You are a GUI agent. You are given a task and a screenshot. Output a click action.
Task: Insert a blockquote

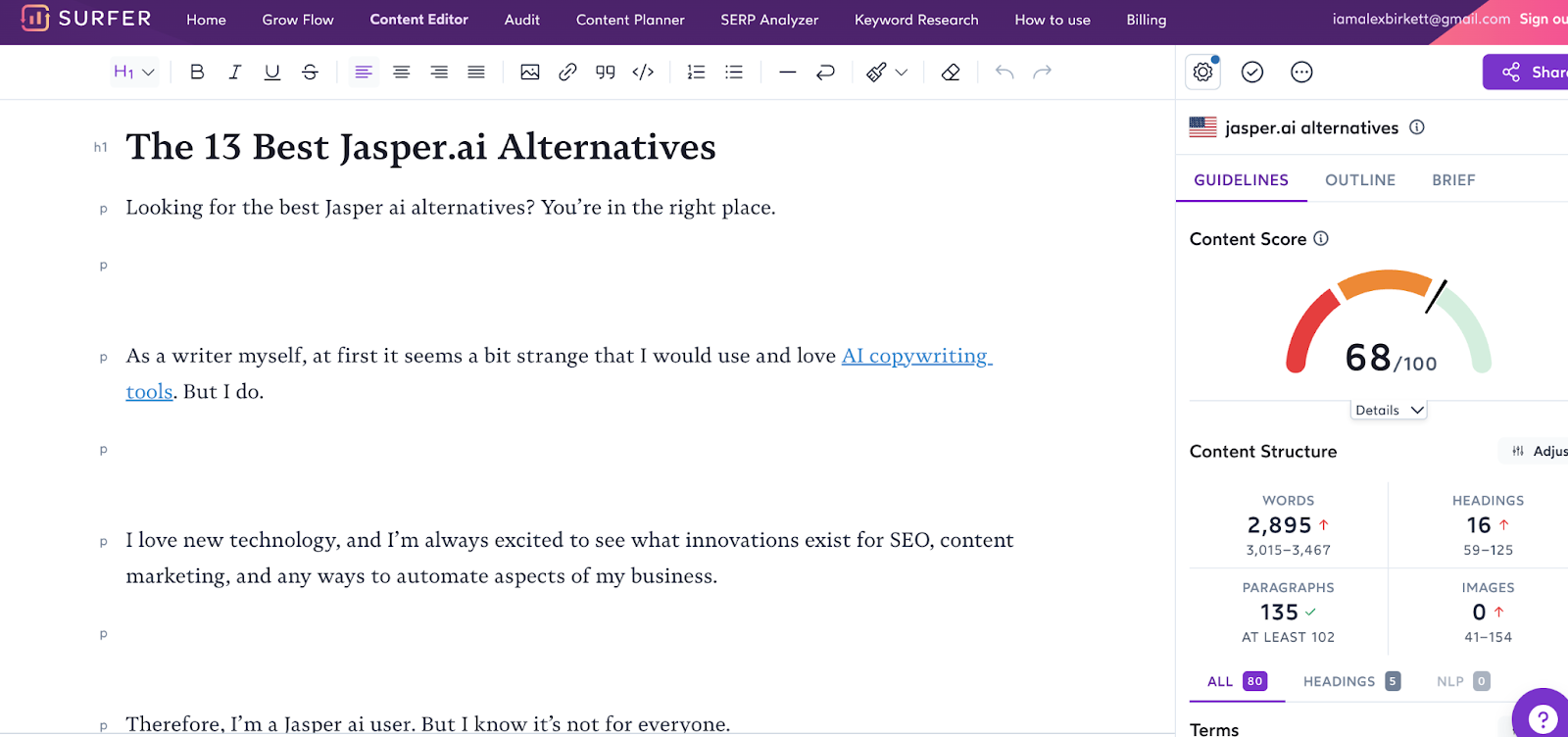(x=606, y=72)
